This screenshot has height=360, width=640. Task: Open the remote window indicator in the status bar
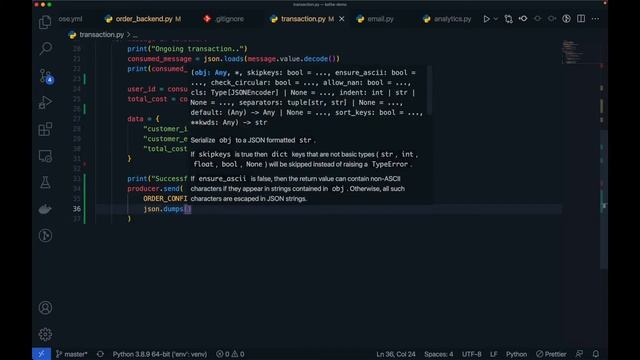41,354
